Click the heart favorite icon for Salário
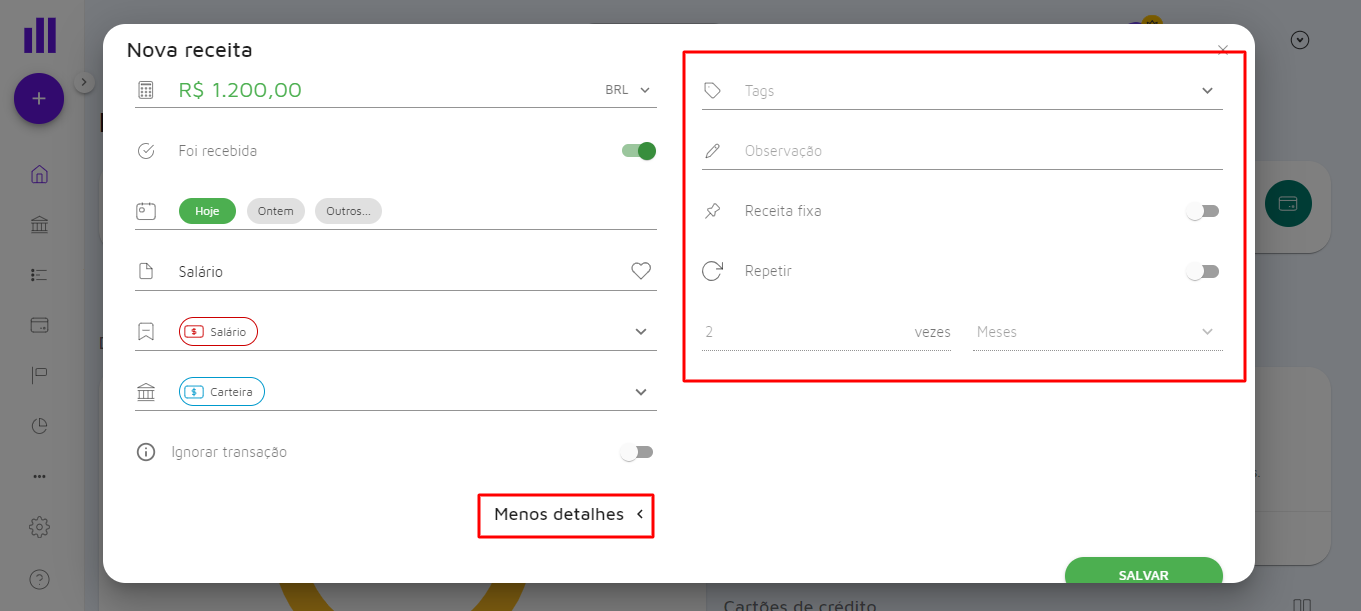This screenshot has width=1361, height=611. [641, 271]
